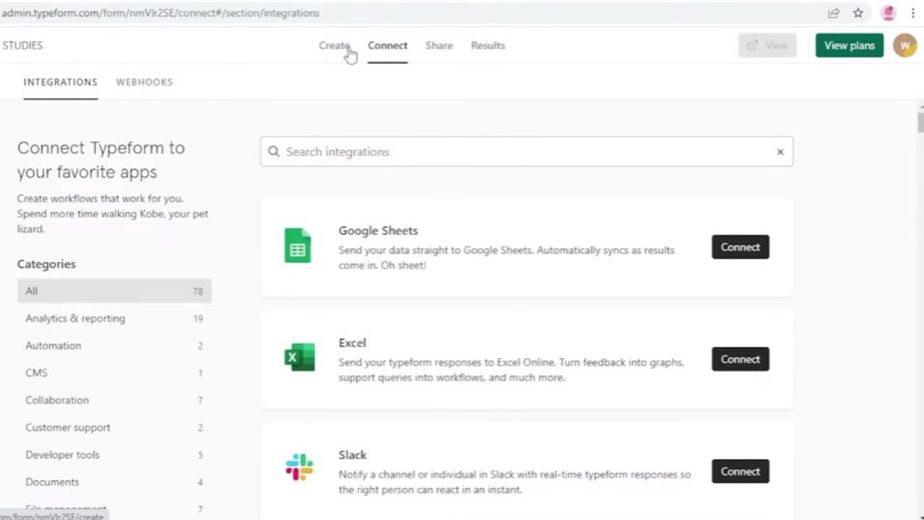Image resolution: width=924 pixels, height=520 pixels.
Task: Switch to the Webhooks tab
Action: pyautogui.click(x=144, y=82)
